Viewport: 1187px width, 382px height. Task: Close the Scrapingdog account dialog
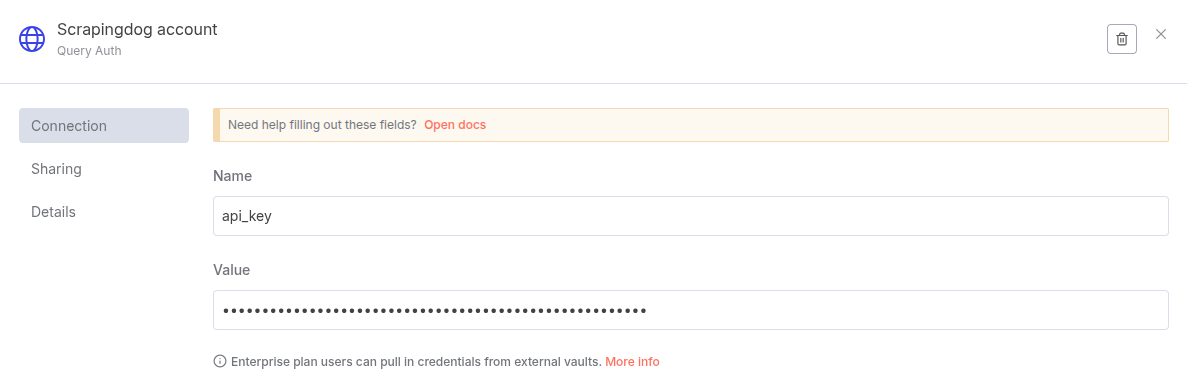1161,34
